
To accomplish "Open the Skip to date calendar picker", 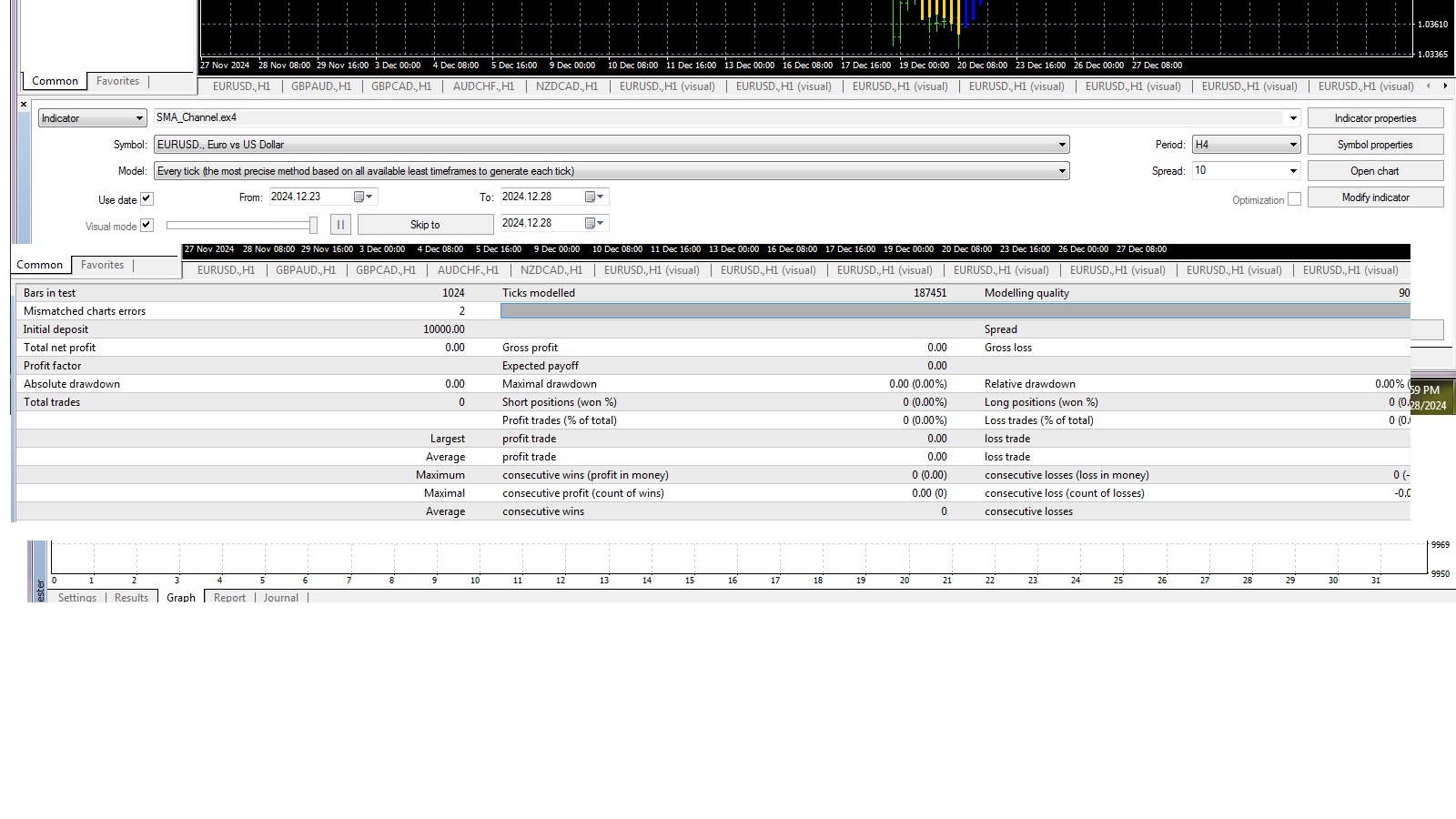I will [594, 223].
